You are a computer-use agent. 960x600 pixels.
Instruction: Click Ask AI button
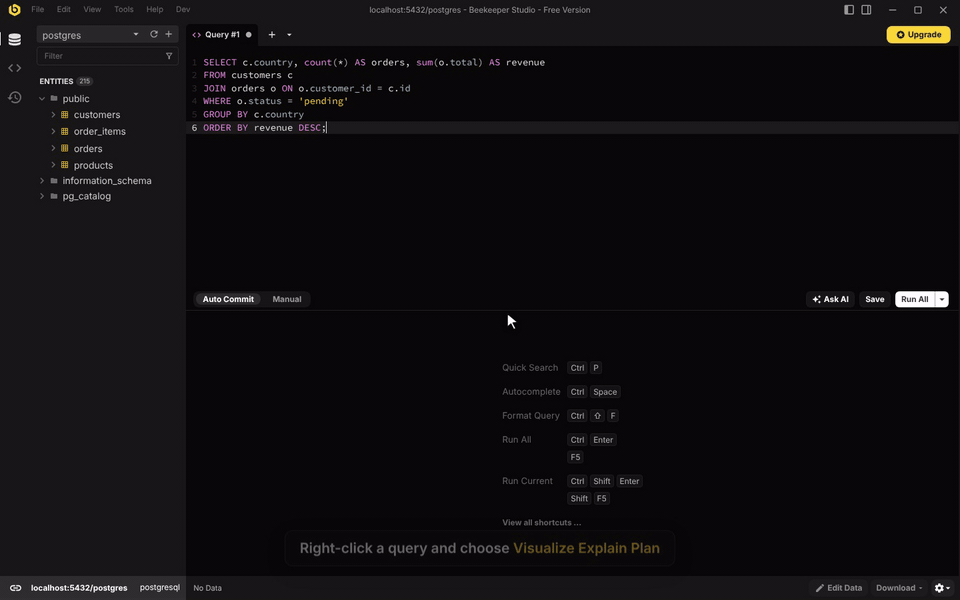coord(830,299)
